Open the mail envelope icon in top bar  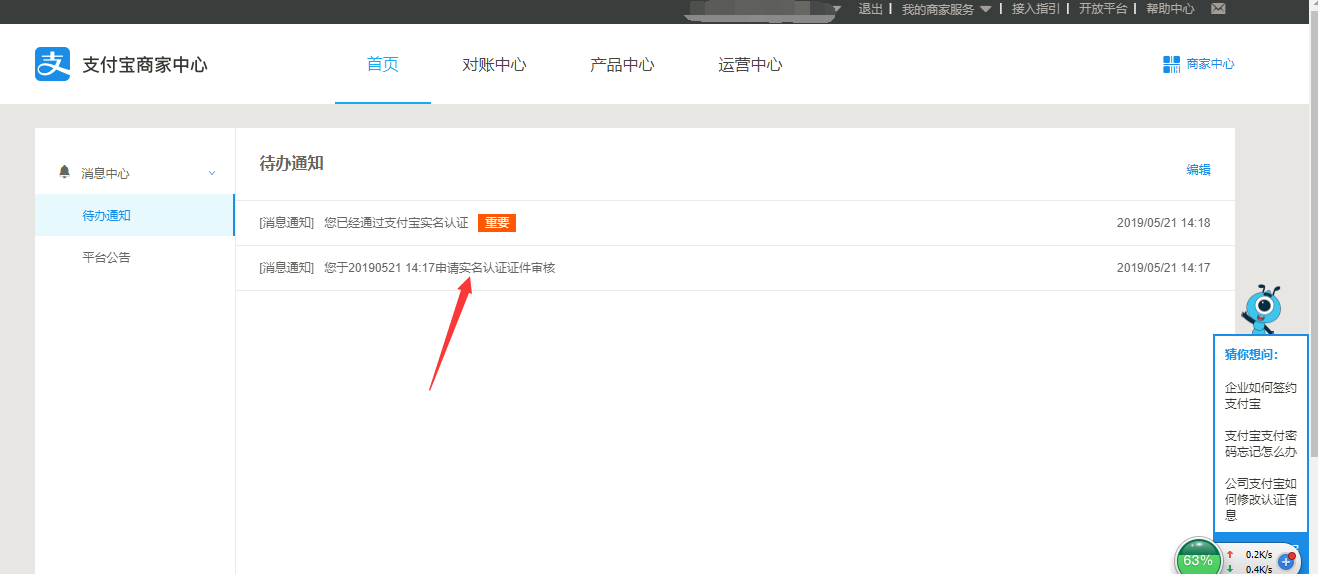point(1218,9)
